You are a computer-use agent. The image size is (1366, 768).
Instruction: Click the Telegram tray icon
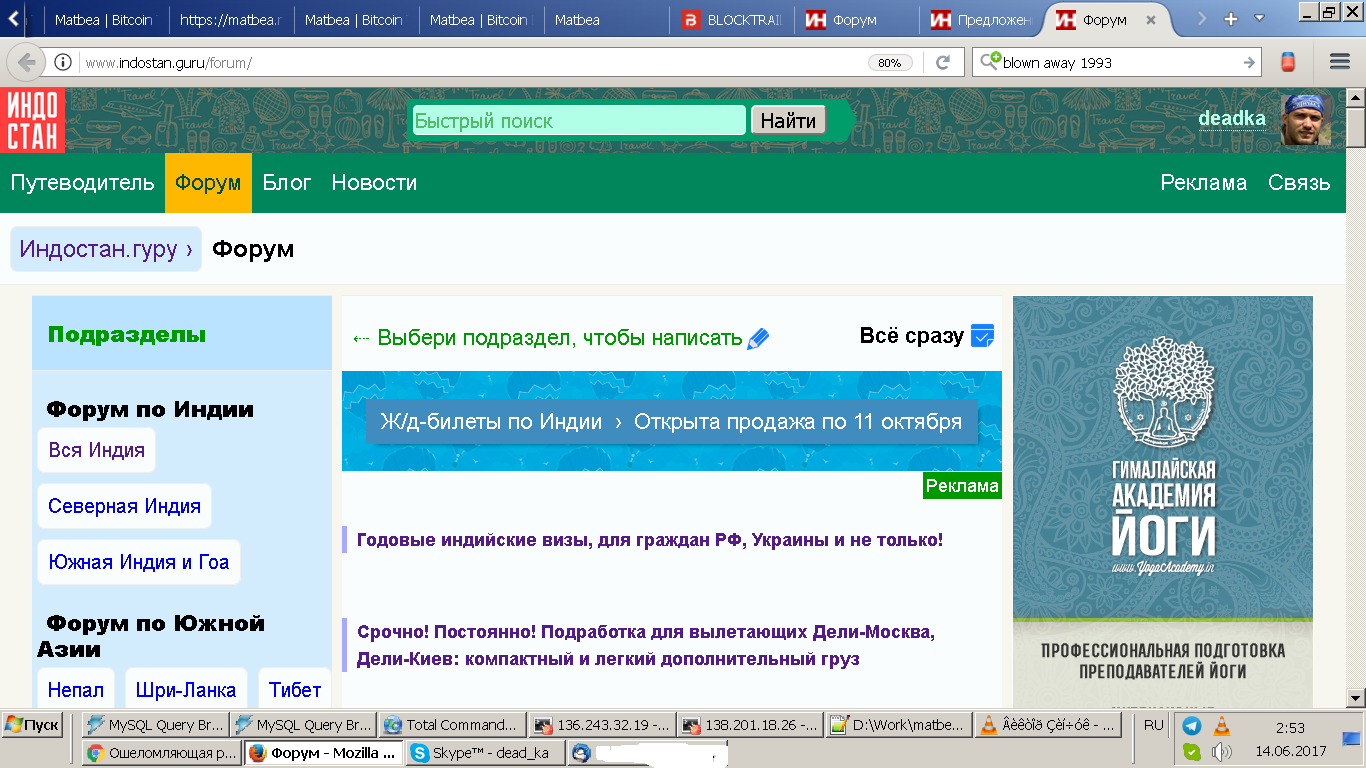pyautogui.click(x=1191, y=726)
